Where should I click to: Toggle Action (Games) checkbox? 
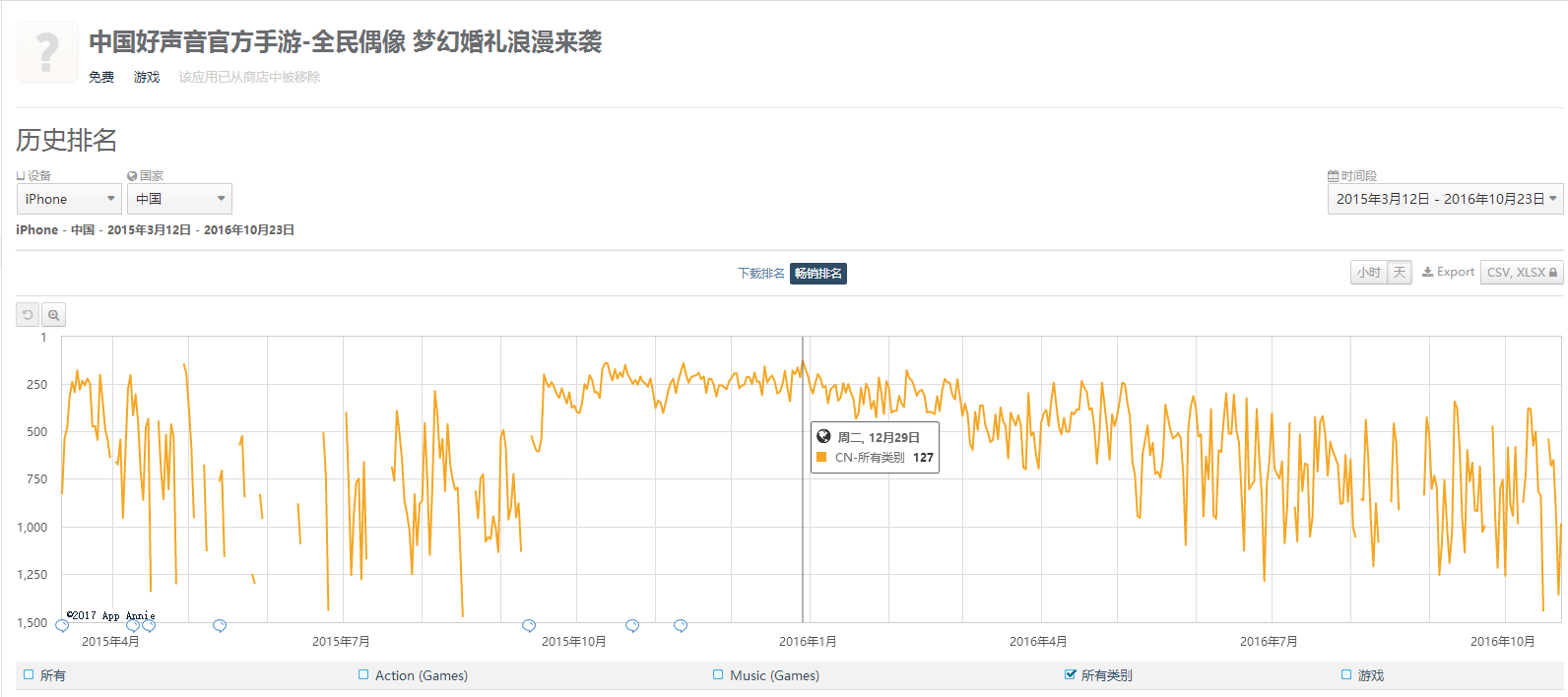(x=363, y=675)
